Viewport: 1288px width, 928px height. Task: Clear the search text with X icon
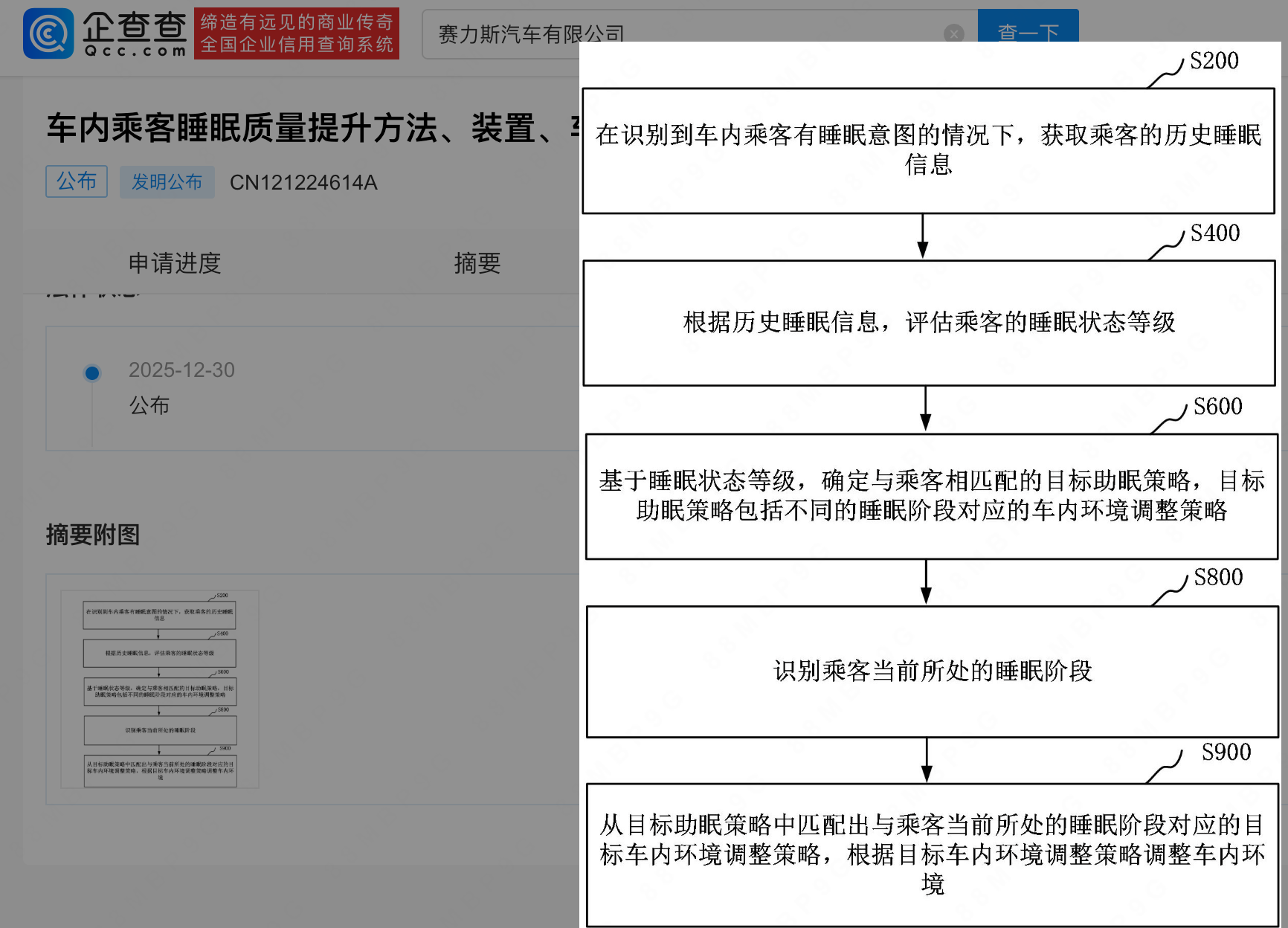click(953, 33)
